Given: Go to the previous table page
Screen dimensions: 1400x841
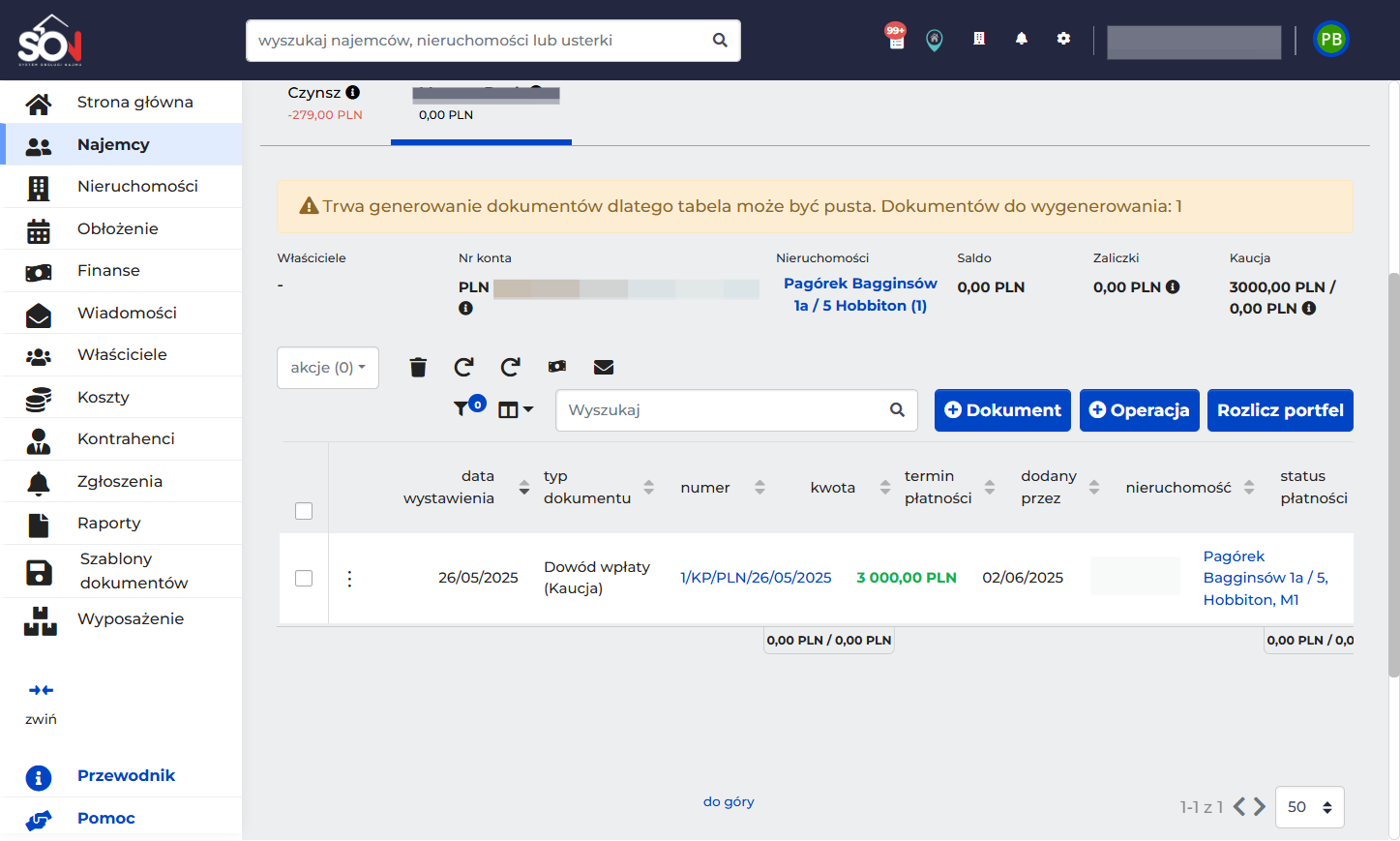Looking at the screenshot, I should coord(1239,807).
